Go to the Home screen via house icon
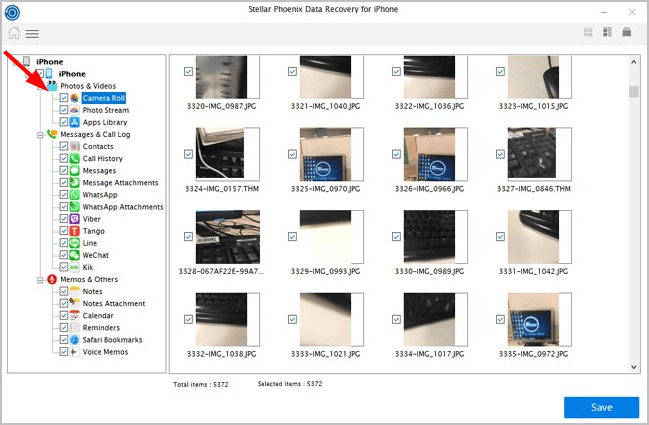 14,33
